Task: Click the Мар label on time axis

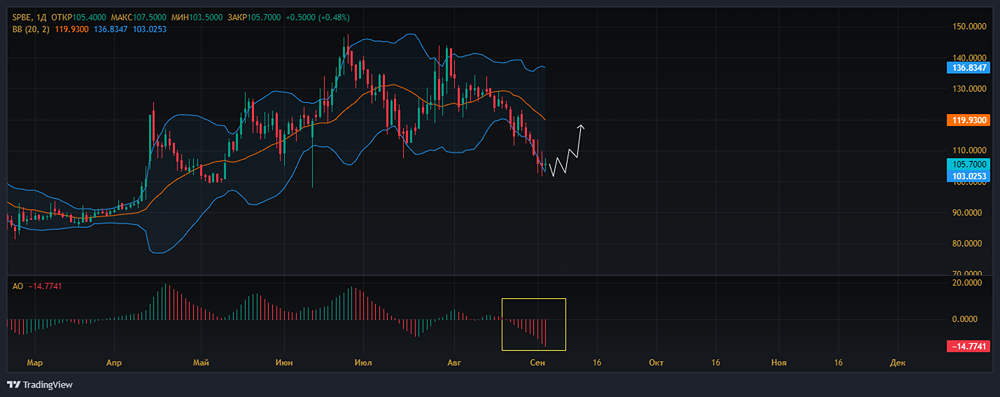Action: [x=34, y=363]
